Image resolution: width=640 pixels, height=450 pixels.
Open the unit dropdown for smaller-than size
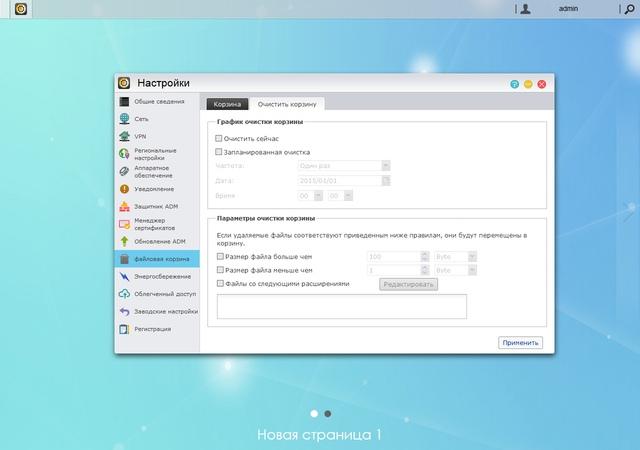coord(456,270)
